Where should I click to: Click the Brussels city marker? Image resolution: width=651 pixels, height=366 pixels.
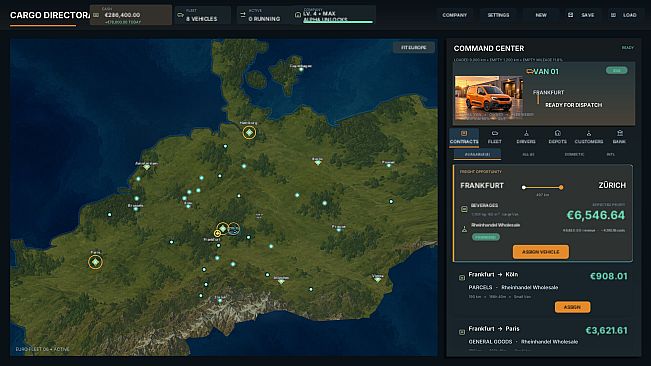point(136,209)
